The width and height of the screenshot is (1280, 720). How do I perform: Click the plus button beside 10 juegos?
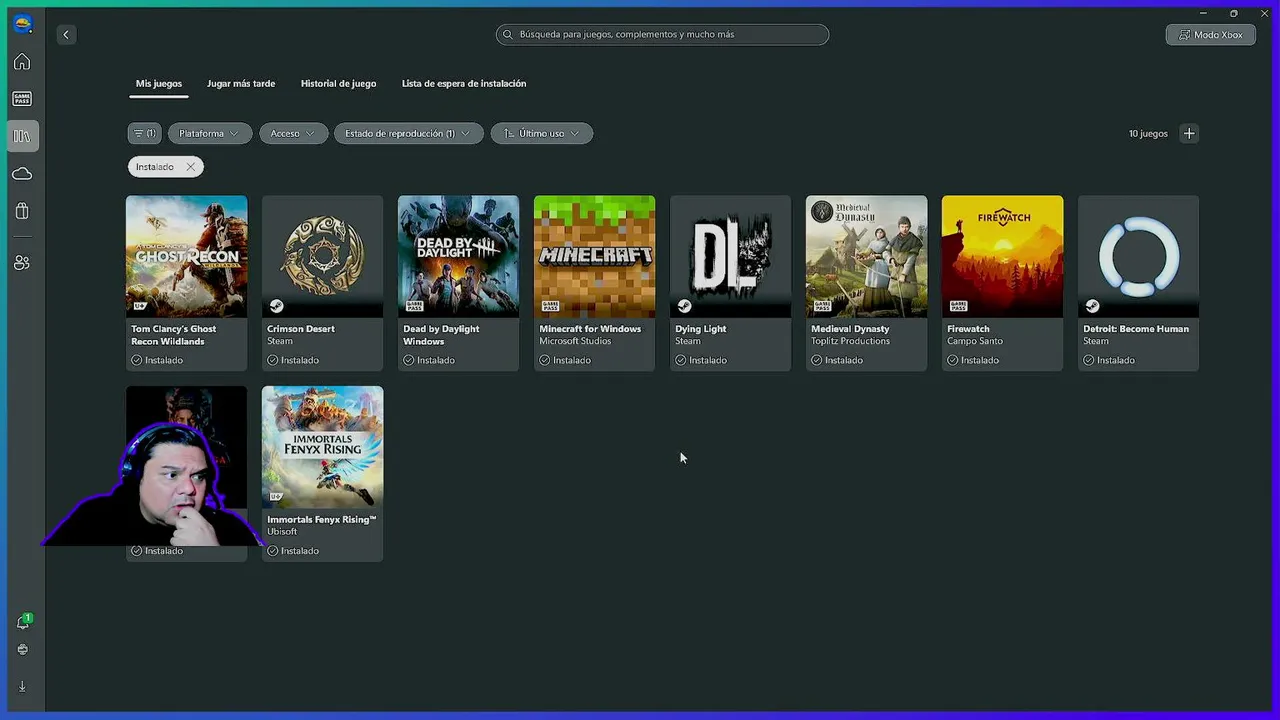[1189, 133]
